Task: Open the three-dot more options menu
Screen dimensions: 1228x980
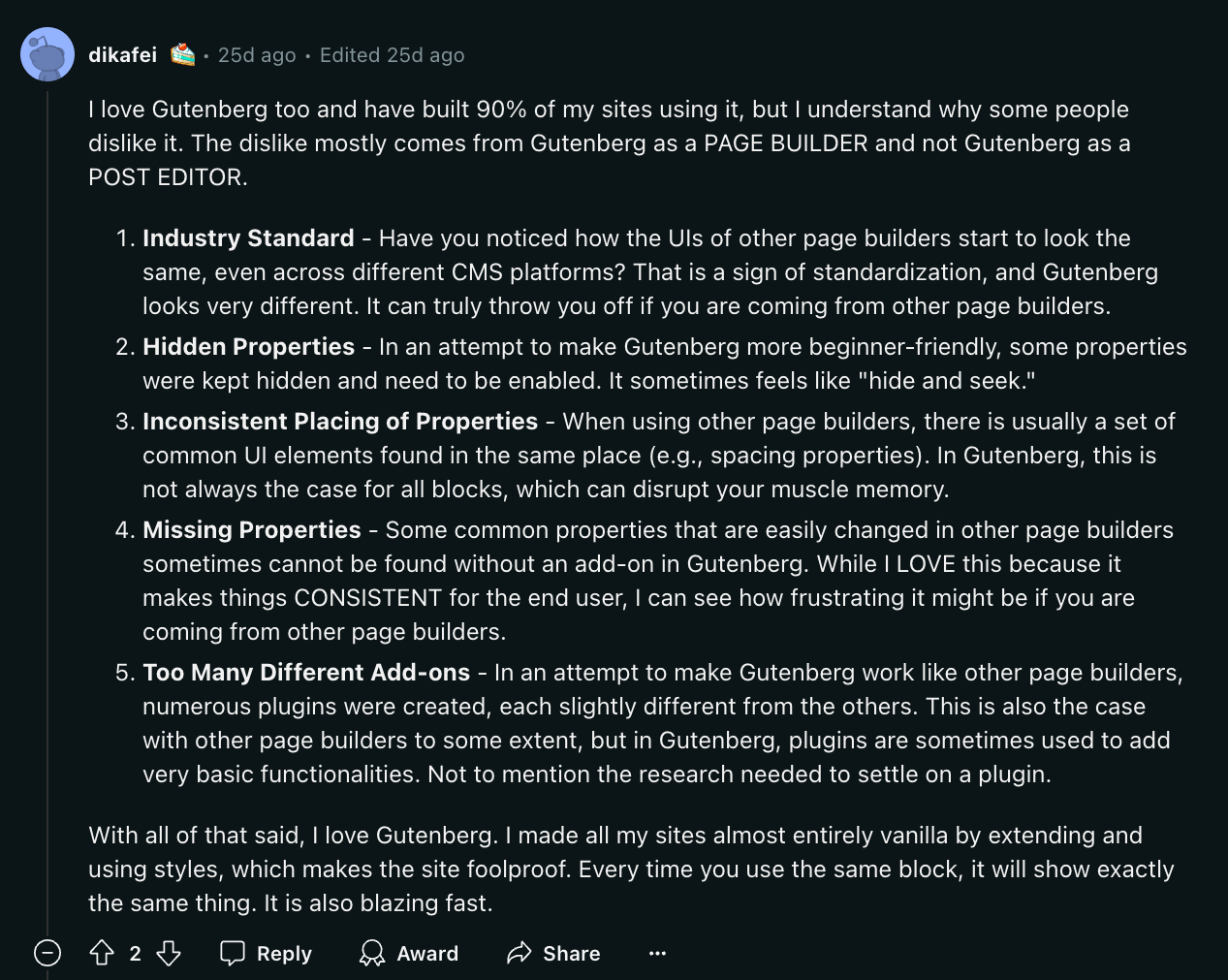Action: (x=657, y=954)
